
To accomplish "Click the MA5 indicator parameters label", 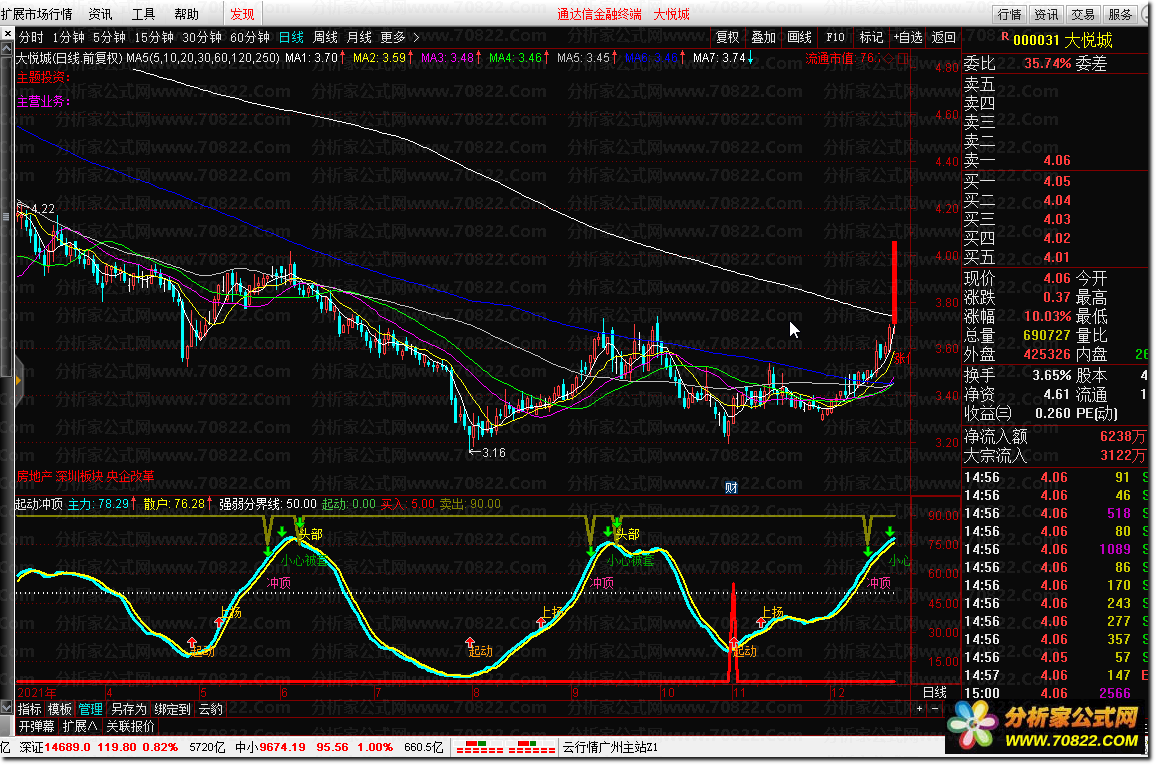I will point(203,58).
